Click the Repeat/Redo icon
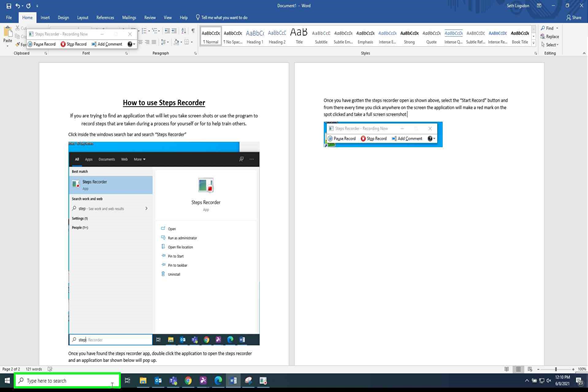 coord(28,6)
